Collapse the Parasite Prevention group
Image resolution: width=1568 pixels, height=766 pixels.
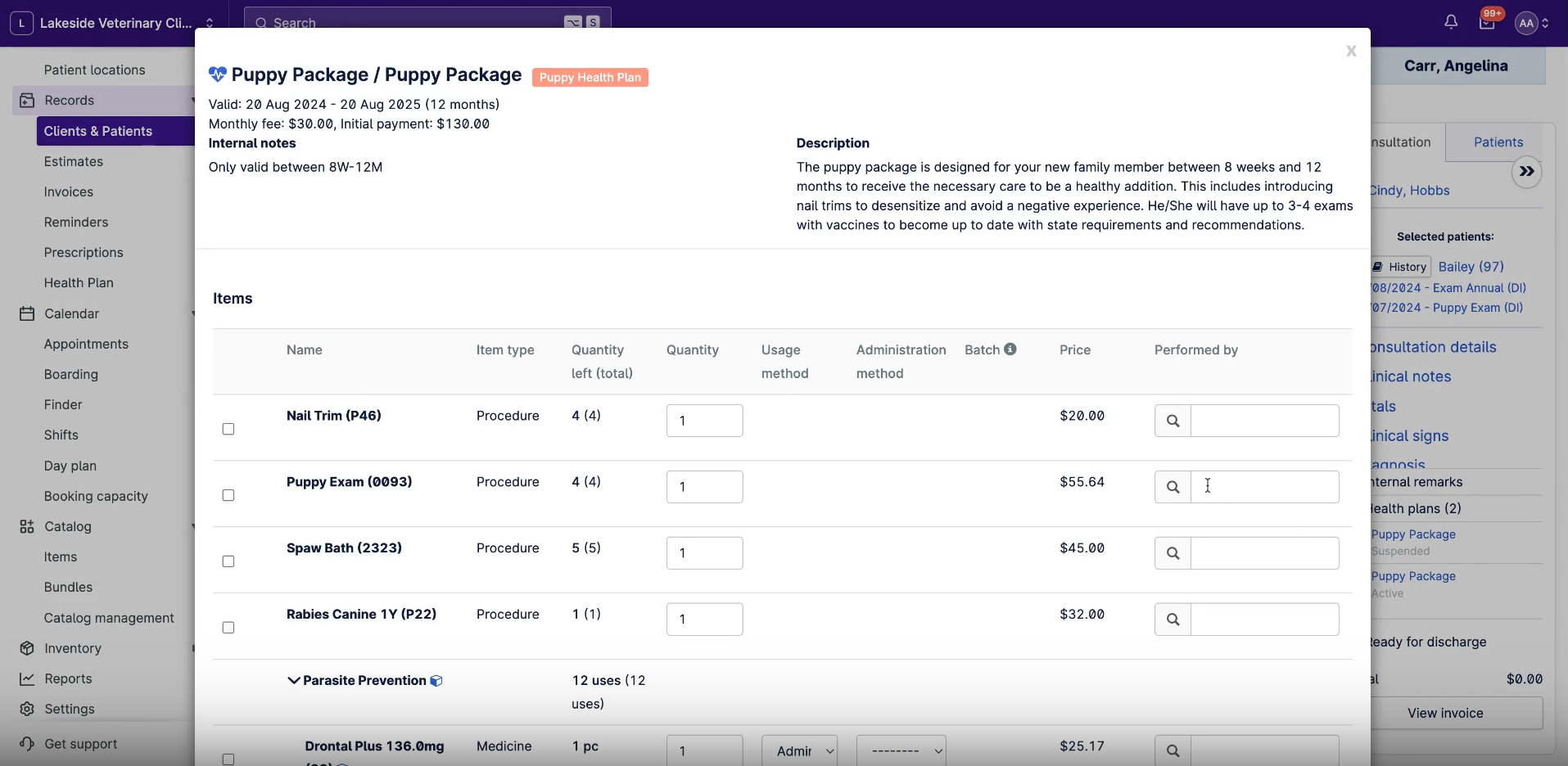(x=293, y=681)
